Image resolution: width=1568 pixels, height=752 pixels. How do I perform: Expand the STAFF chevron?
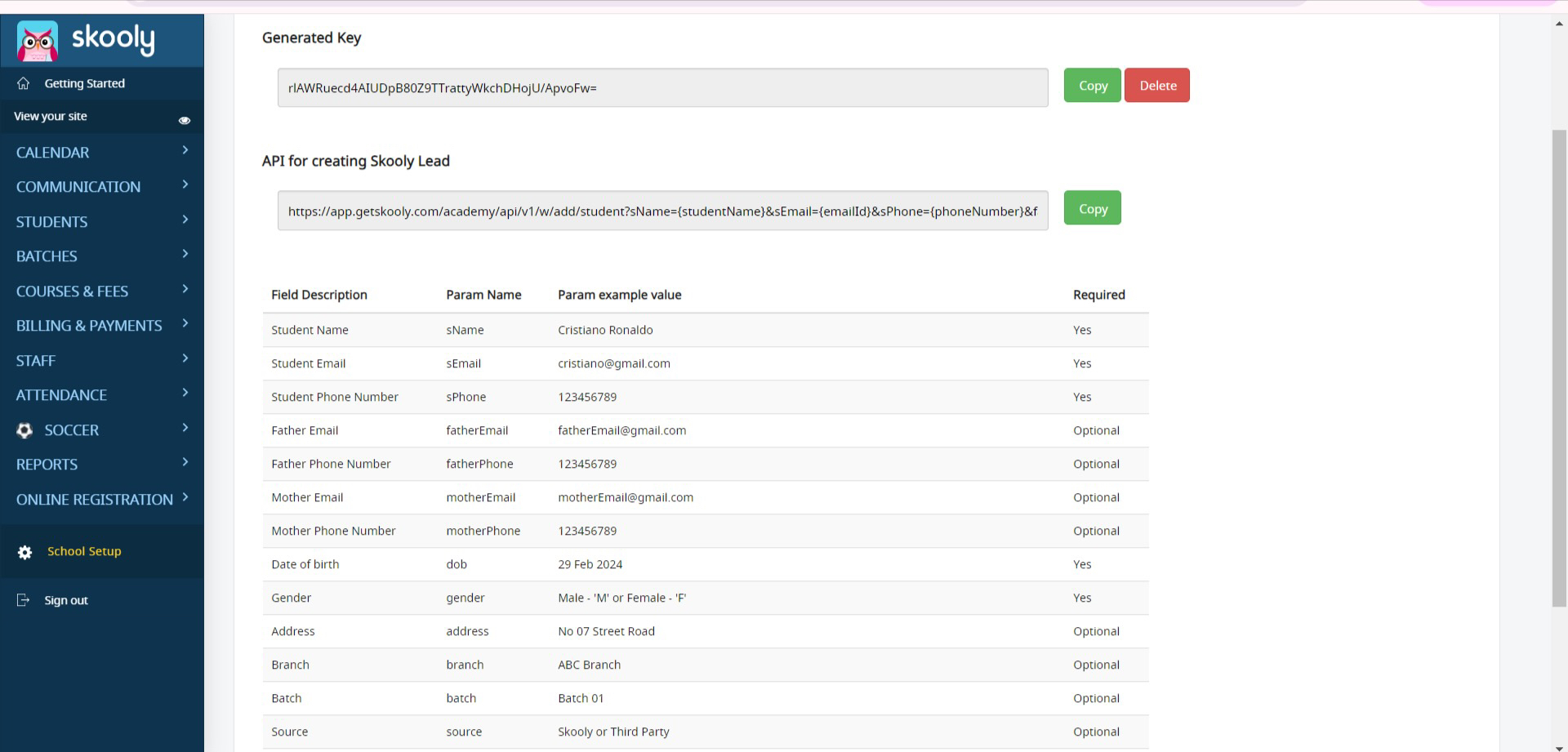click(x=185, y=358)
